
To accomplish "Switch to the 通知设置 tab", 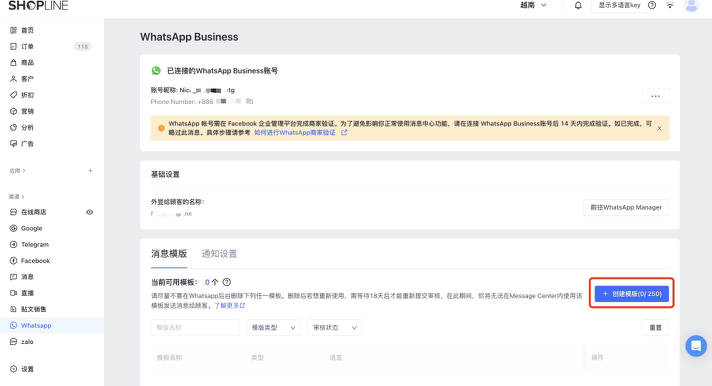I will (x=219, y=253).
